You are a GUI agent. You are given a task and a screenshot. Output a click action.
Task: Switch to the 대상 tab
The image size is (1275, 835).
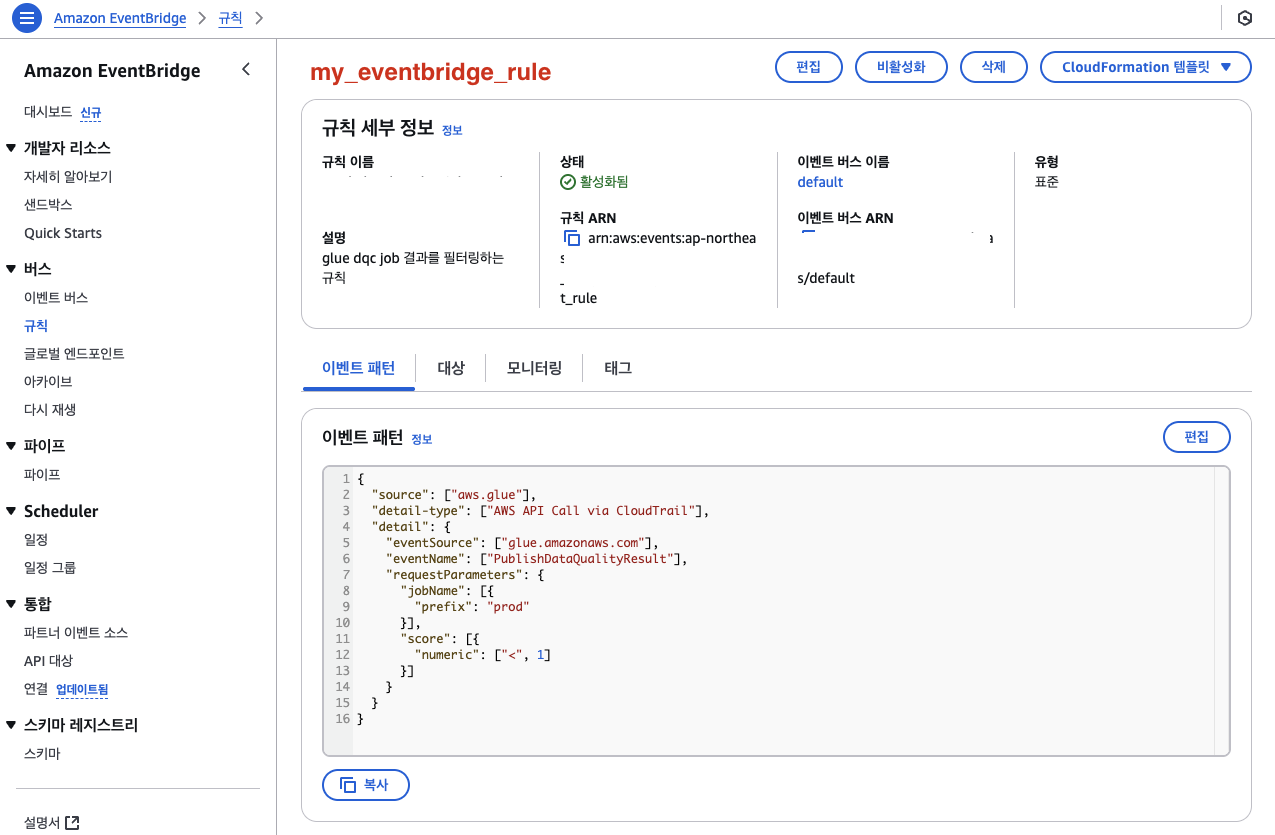(451, 368)
